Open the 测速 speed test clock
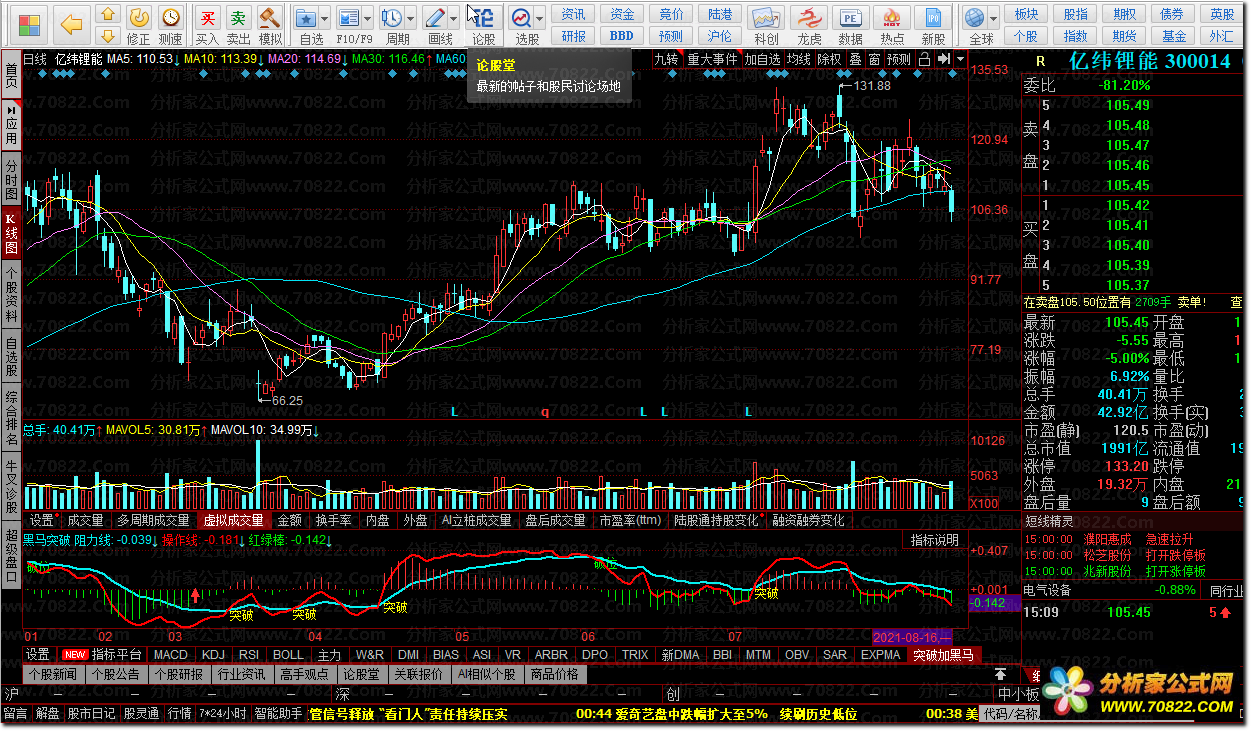The image size is (1252, 731). click(x=171, y=26)
